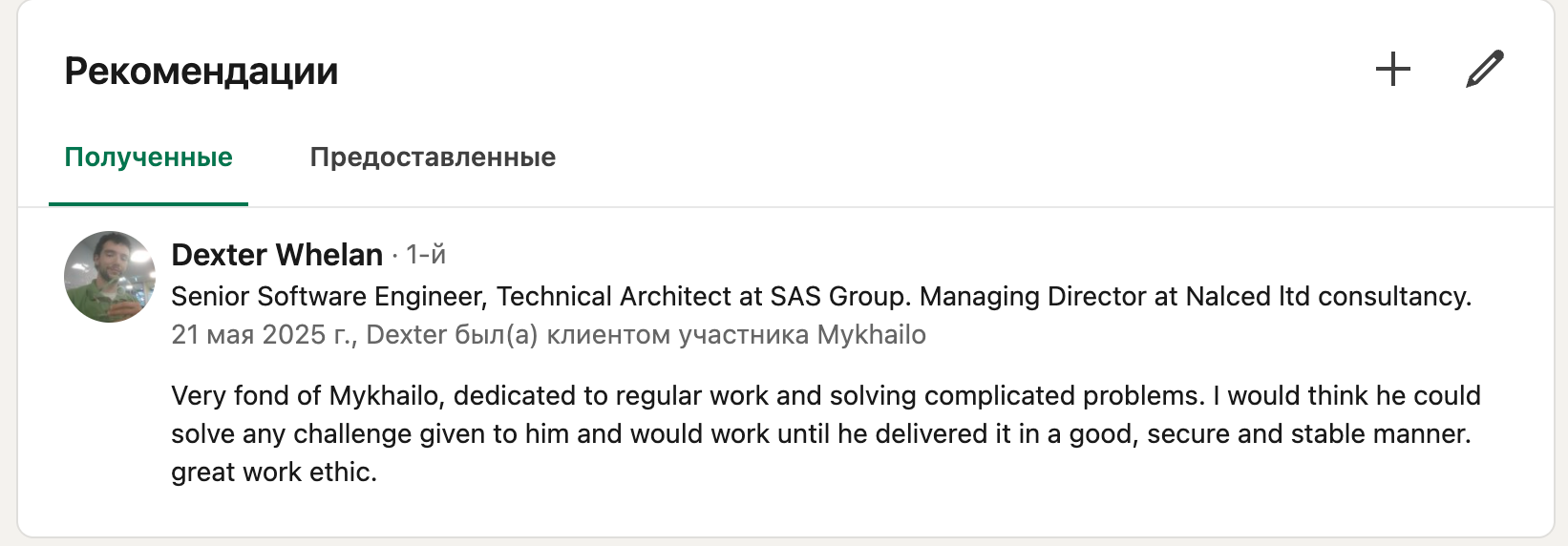Screen dimensions: 1568x546
Task: Open the Предоставленные tab
Action: (x=433, y=157)
